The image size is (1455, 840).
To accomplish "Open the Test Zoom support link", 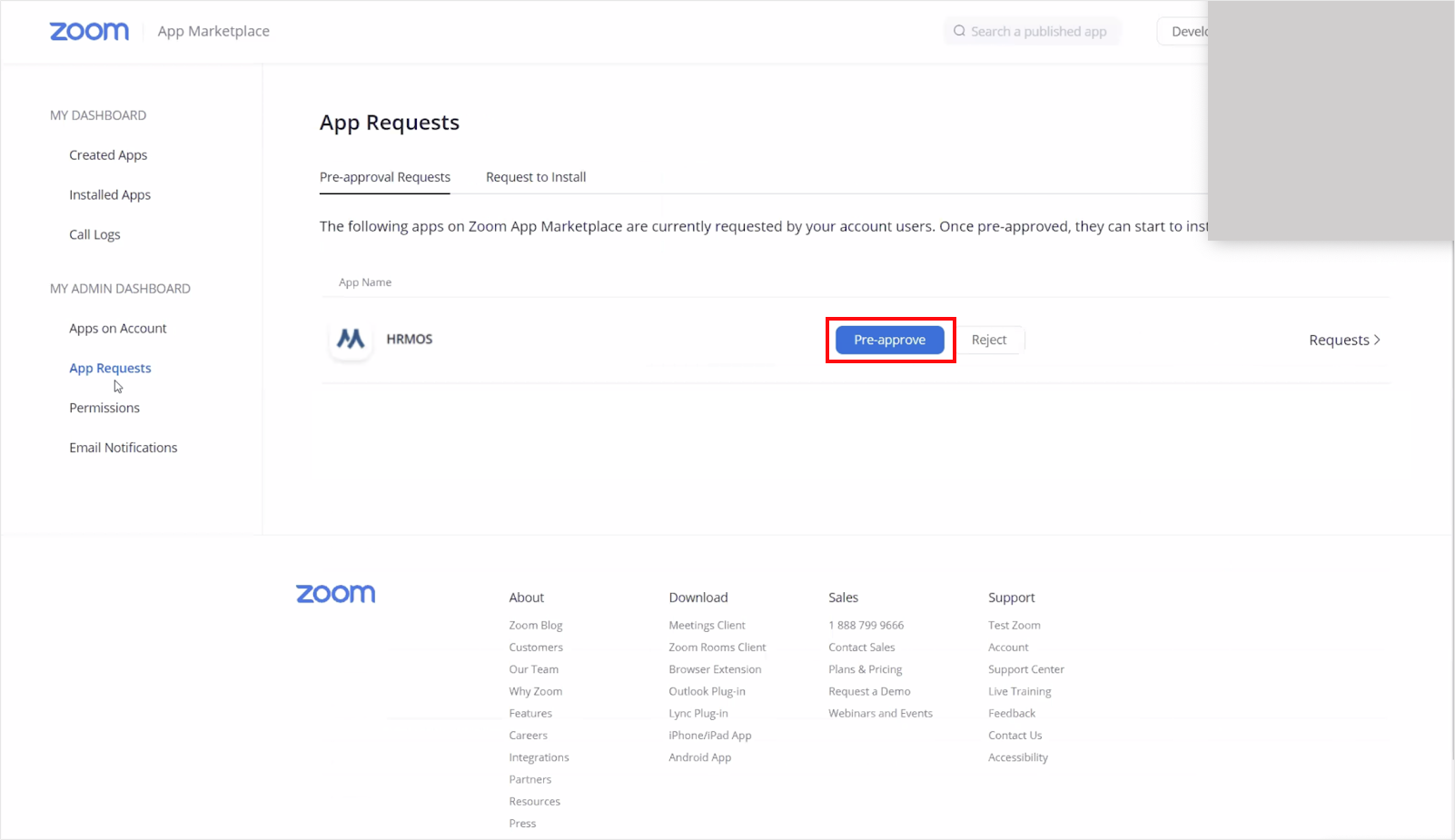I will point(1015,625).
